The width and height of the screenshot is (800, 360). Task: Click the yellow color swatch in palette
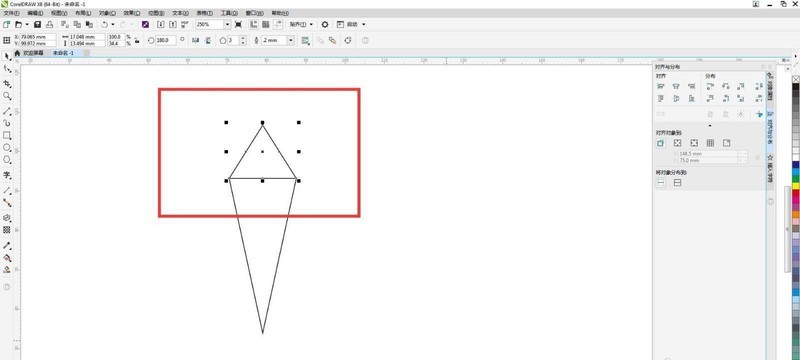(795, 186)
